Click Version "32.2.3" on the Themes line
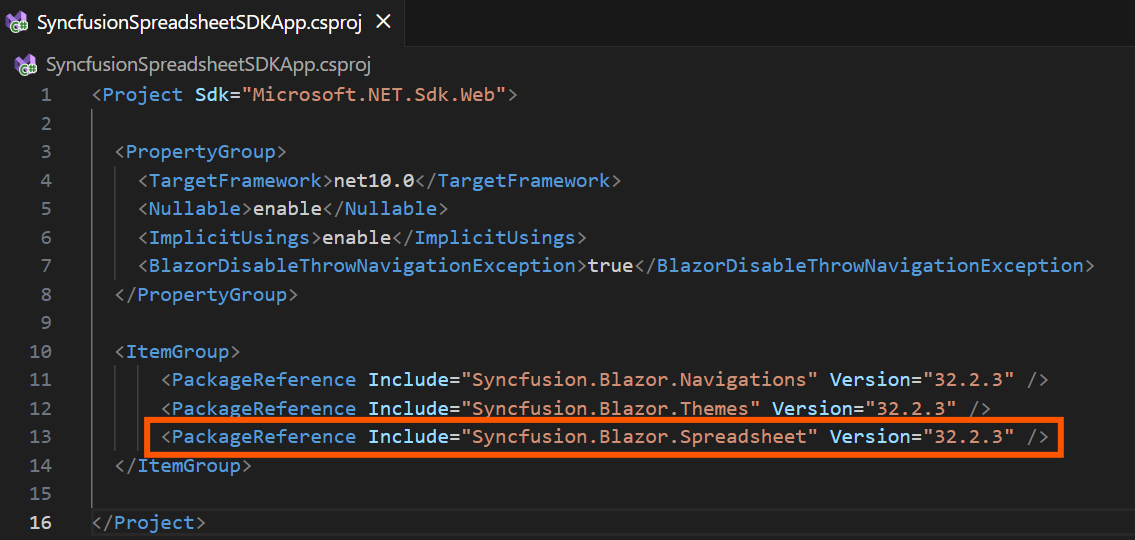 click(x=910, y=408)
